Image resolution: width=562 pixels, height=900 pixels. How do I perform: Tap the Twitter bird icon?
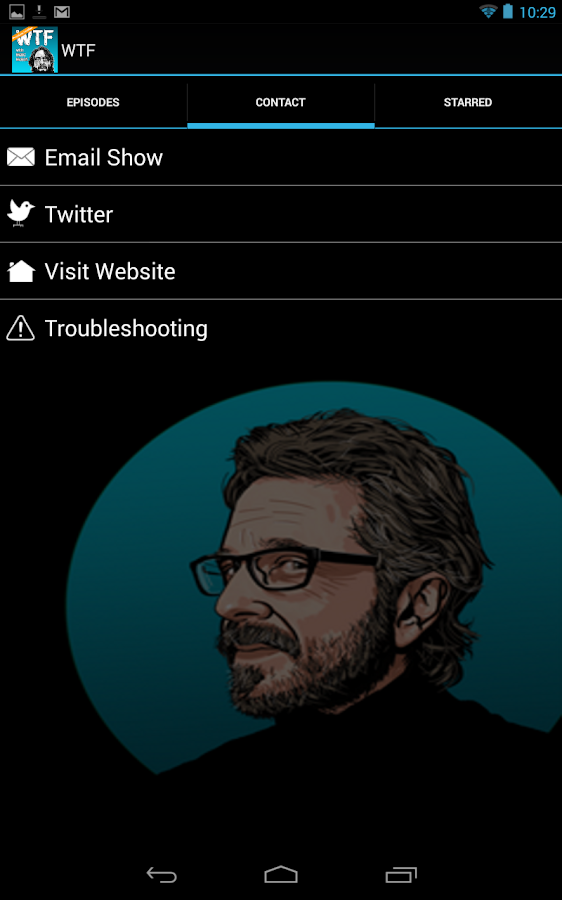21,214
